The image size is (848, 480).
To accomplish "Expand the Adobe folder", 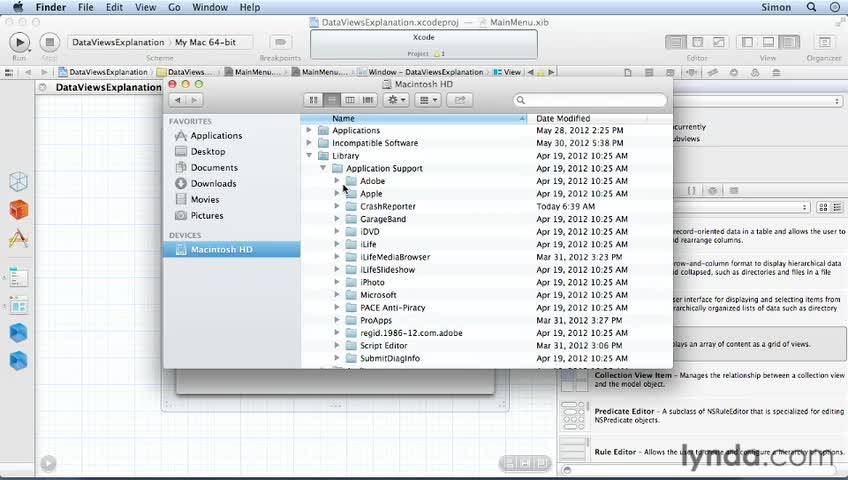I will tap(336, 181).
